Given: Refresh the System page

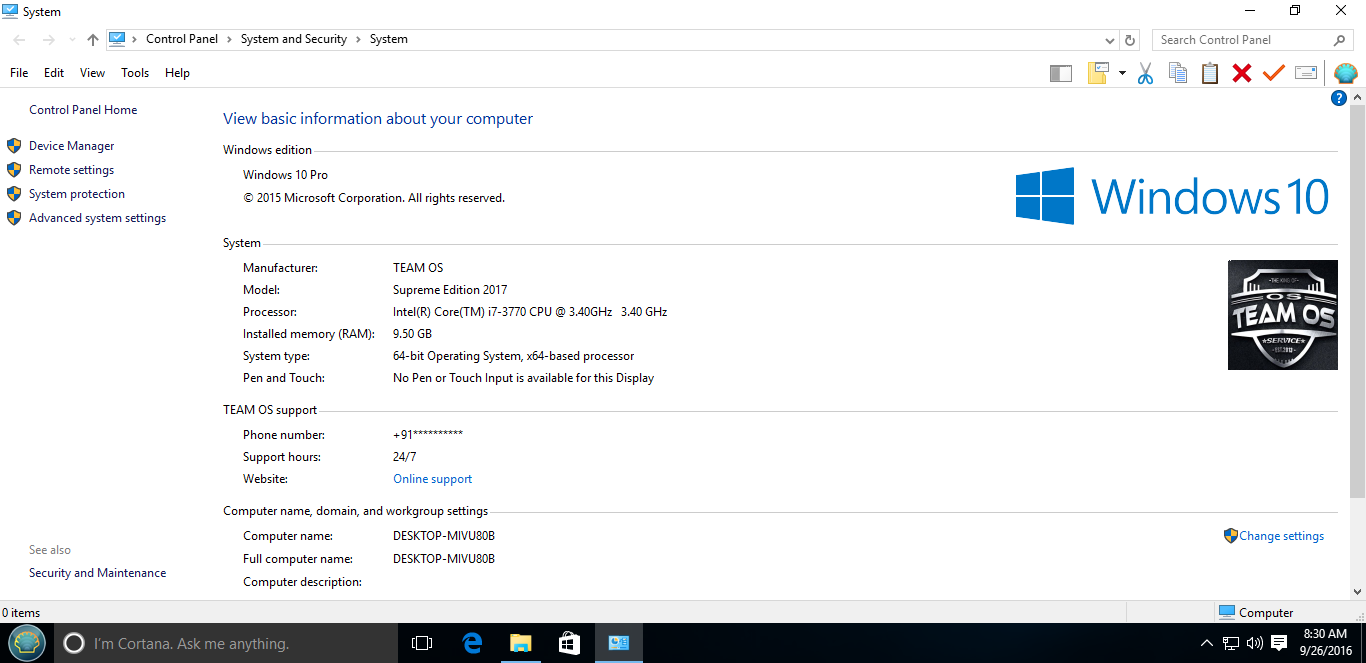Looking at the screenshot, I should (x=1130, y=40).
